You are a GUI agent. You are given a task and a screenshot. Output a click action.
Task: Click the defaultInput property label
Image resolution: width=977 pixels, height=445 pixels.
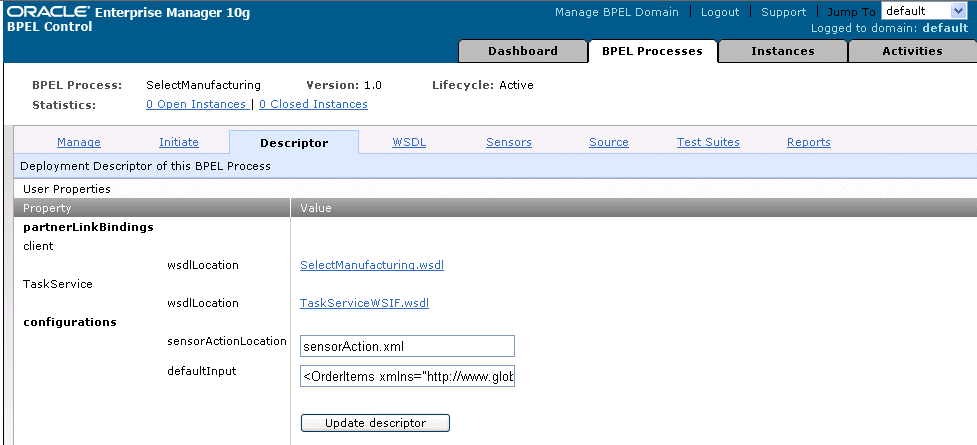click(202, 371)
